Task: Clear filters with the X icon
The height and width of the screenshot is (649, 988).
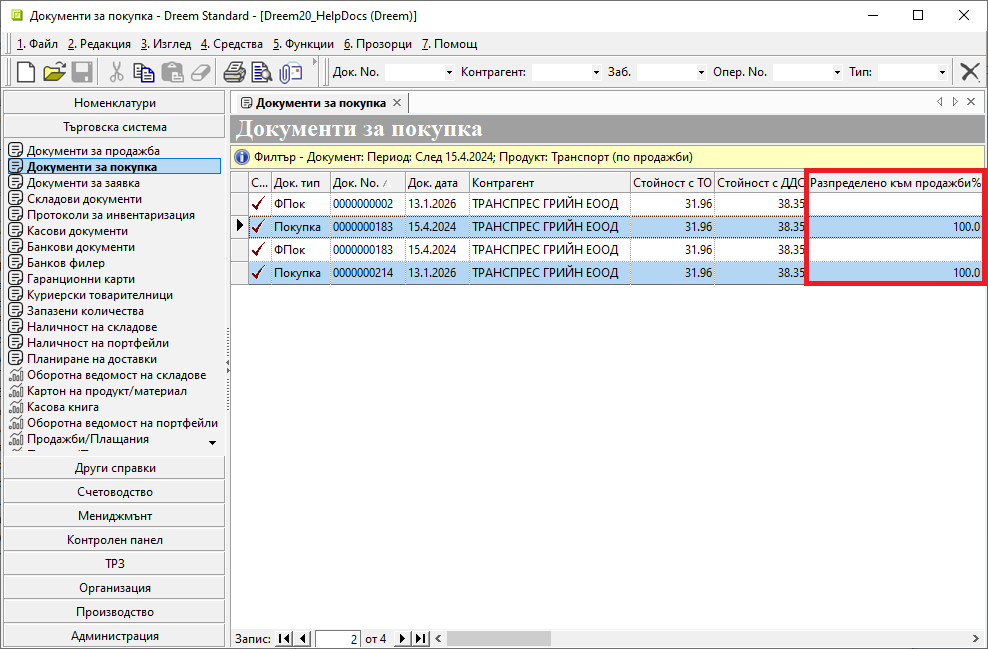Action: 969,72
